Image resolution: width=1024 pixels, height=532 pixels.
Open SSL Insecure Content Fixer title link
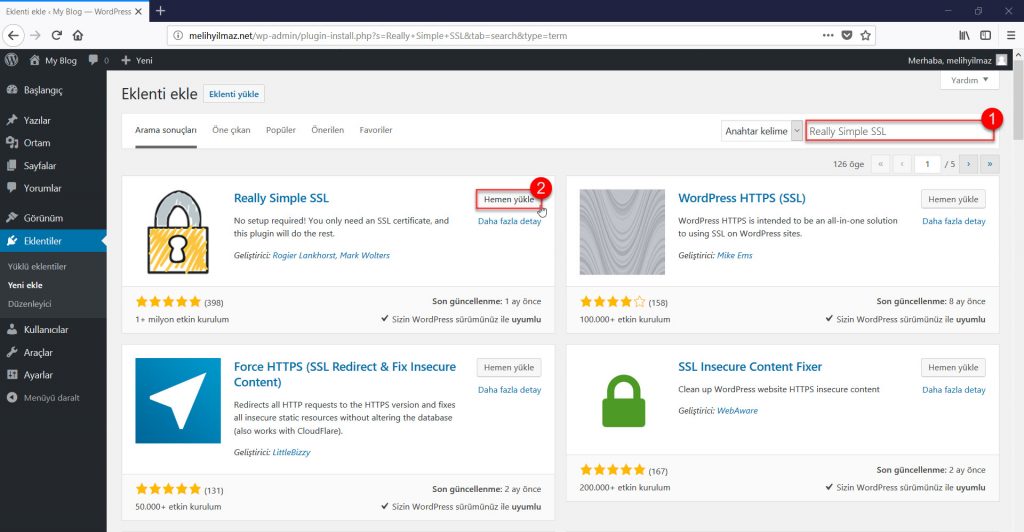[750, 367]
